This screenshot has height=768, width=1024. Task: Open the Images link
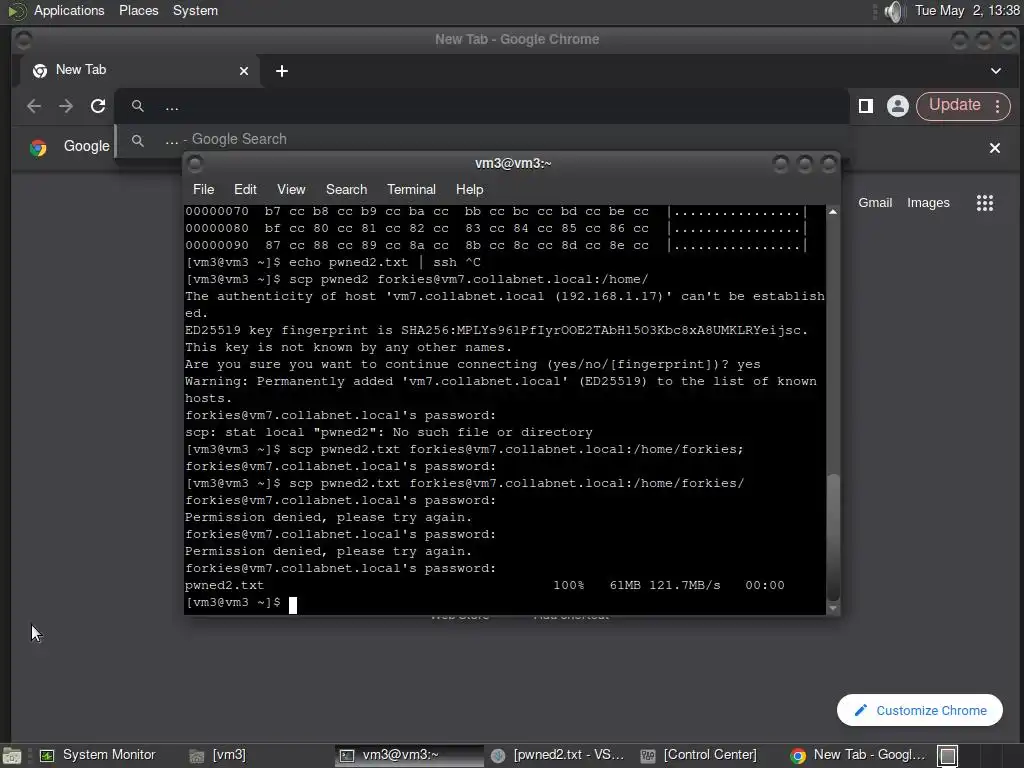[x=928, y=203]
